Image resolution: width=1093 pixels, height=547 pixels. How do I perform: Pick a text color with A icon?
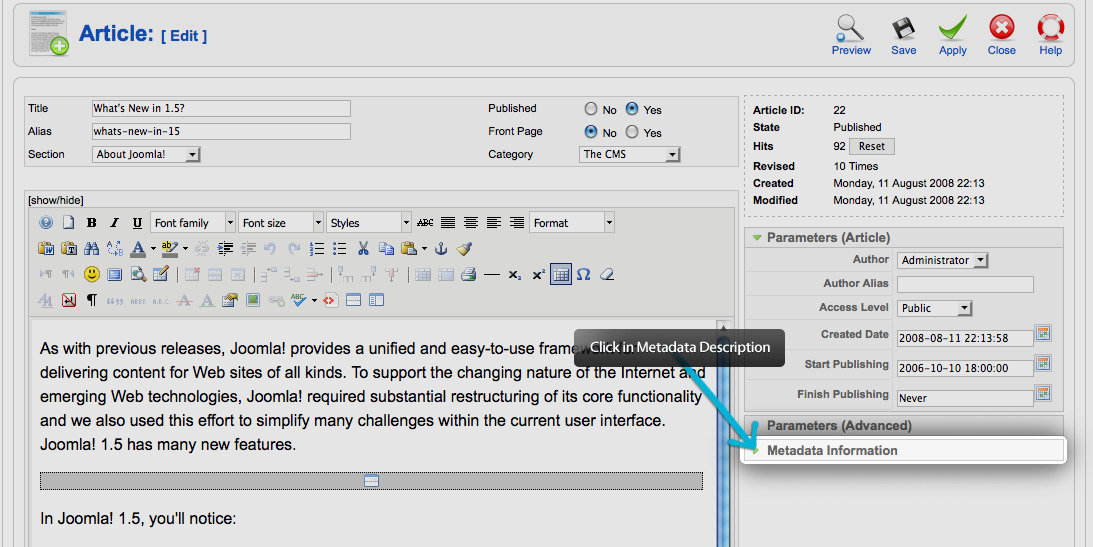click(x=138, y=248)
